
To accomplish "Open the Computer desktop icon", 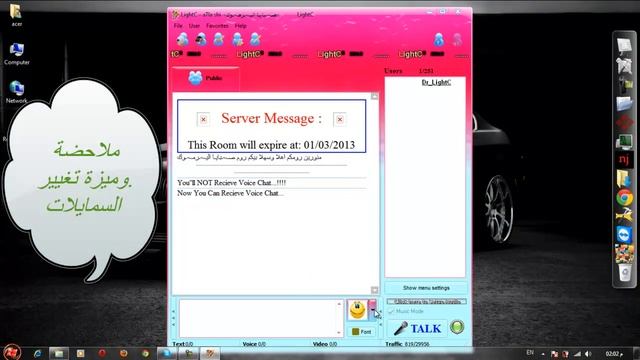I will point(17,53).
